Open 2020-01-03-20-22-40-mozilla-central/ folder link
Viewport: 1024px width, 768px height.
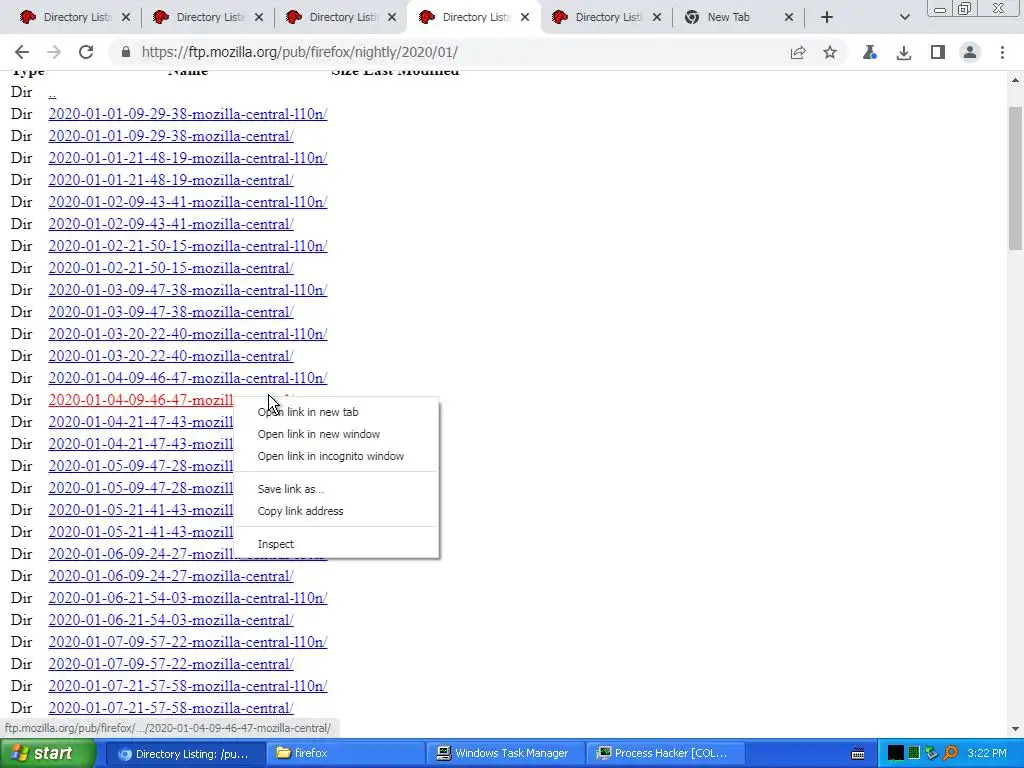click(x=170, y=357)
